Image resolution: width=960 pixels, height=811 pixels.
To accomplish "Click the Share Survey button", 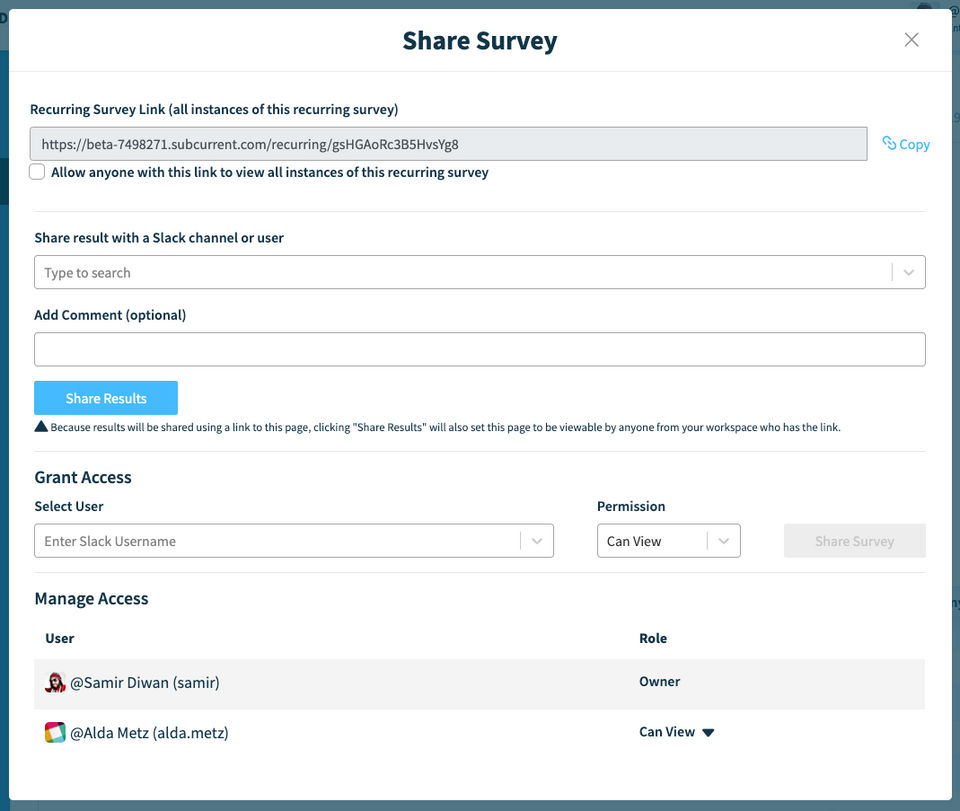I will tap(854, 541).
